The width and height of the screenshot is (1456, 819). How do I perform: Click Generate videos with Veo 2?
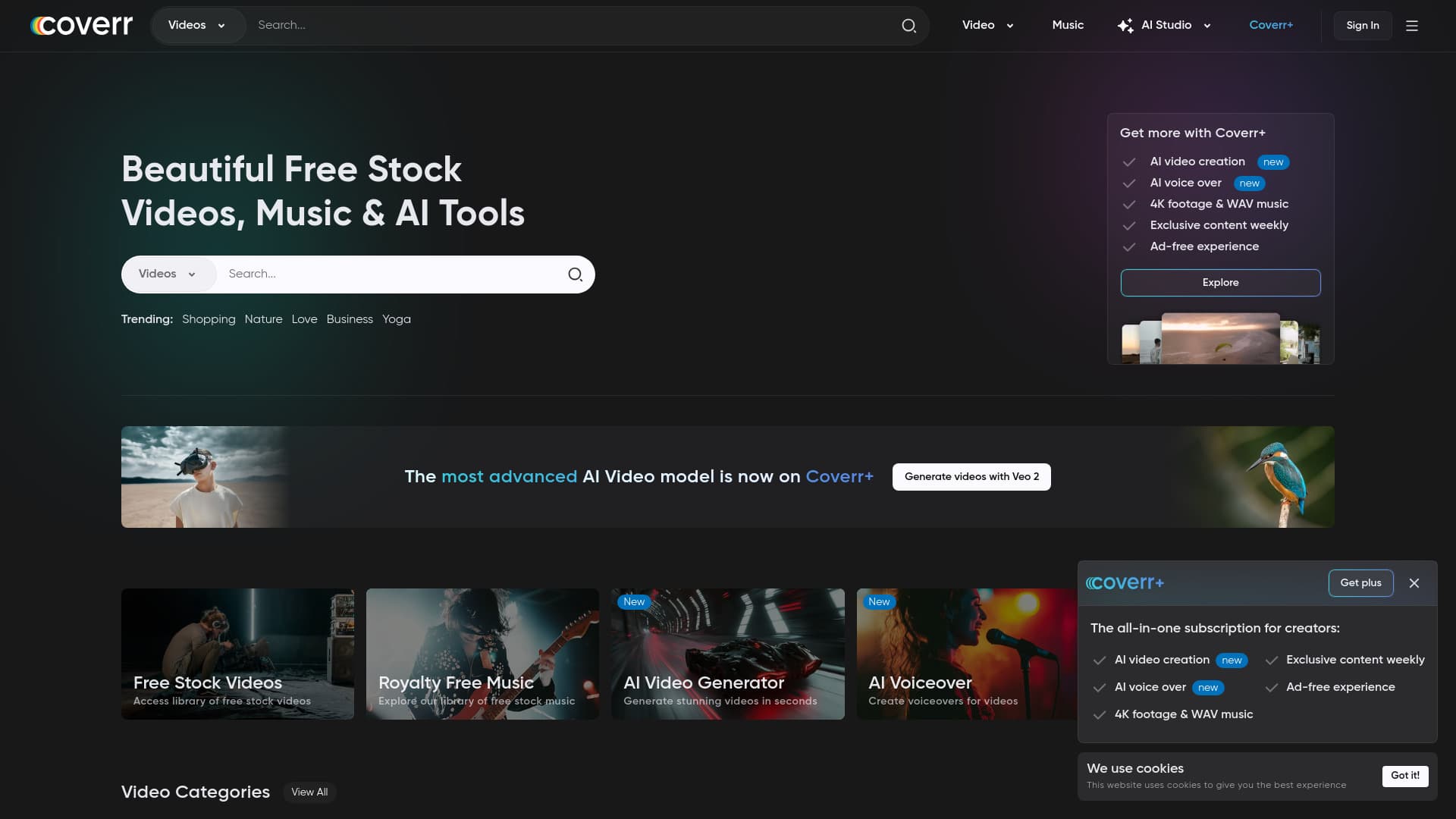pos(971,477)
